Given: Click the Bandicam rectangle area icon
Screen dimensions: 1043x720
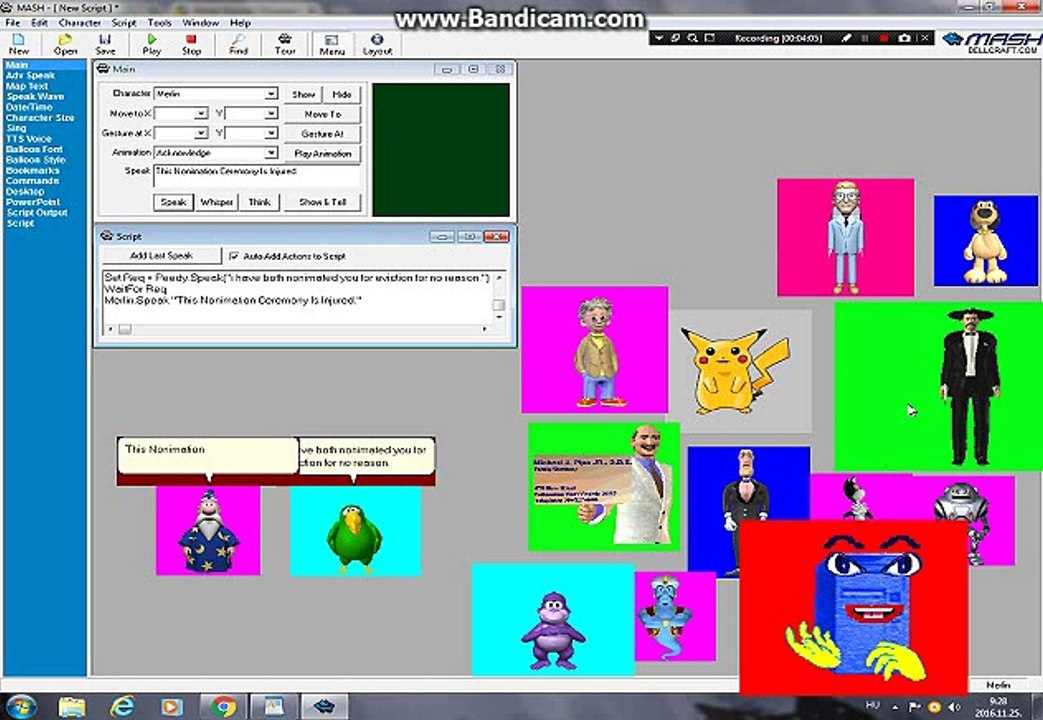Looking at the screenshot, I should [710, 38].
